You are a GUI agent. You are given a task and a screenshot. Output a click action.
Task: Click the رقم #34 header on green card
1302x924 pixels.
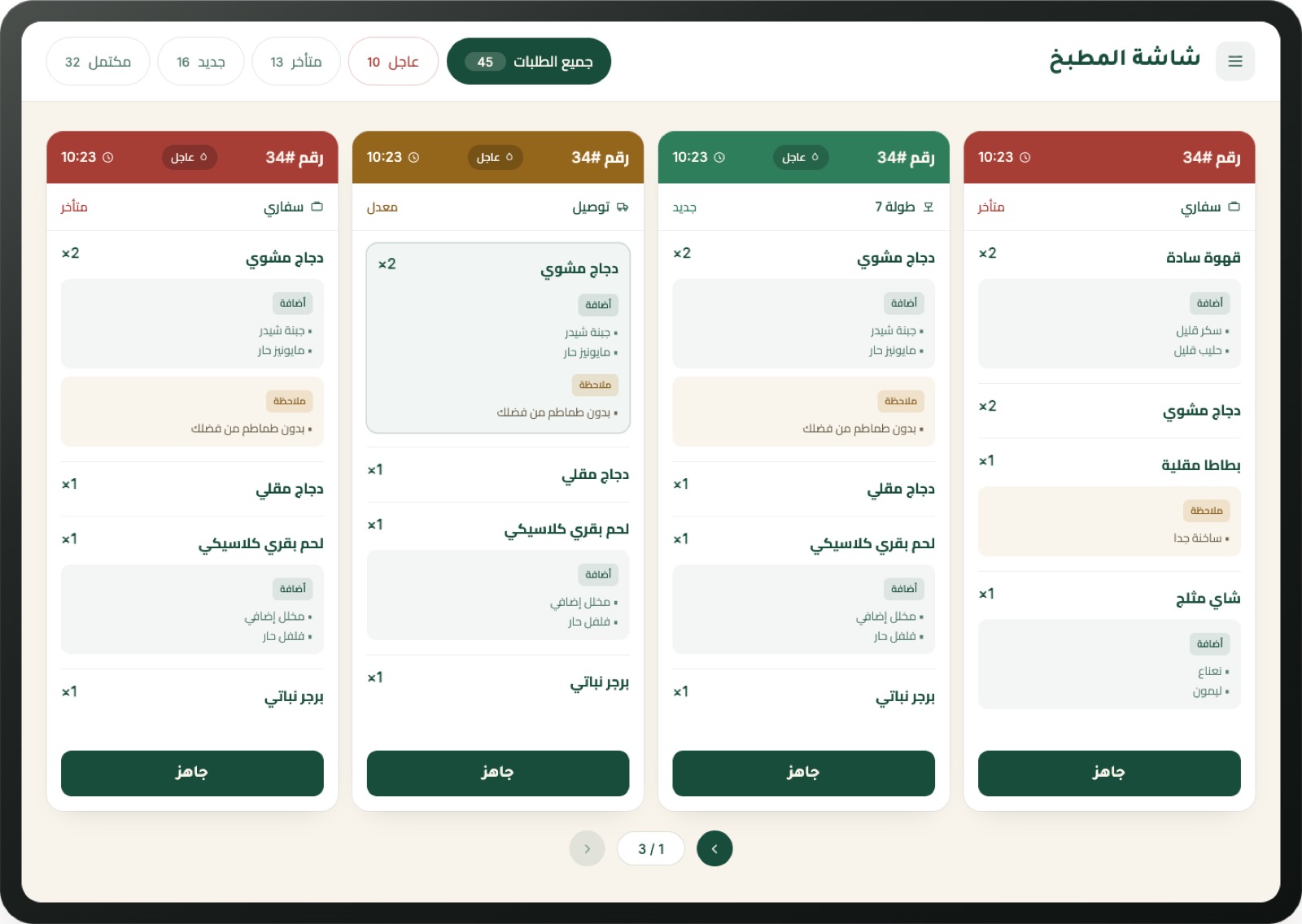click(x=905, y=157)
